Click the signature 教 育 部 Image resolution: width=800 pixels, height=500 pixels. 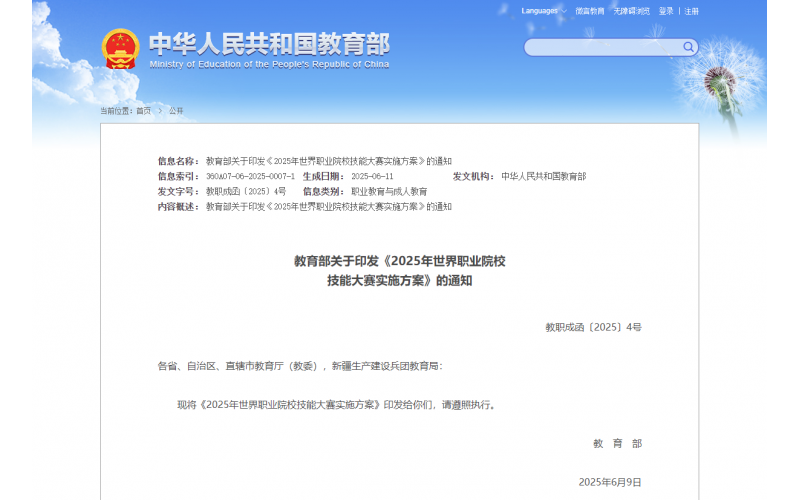tap(617, 443)
